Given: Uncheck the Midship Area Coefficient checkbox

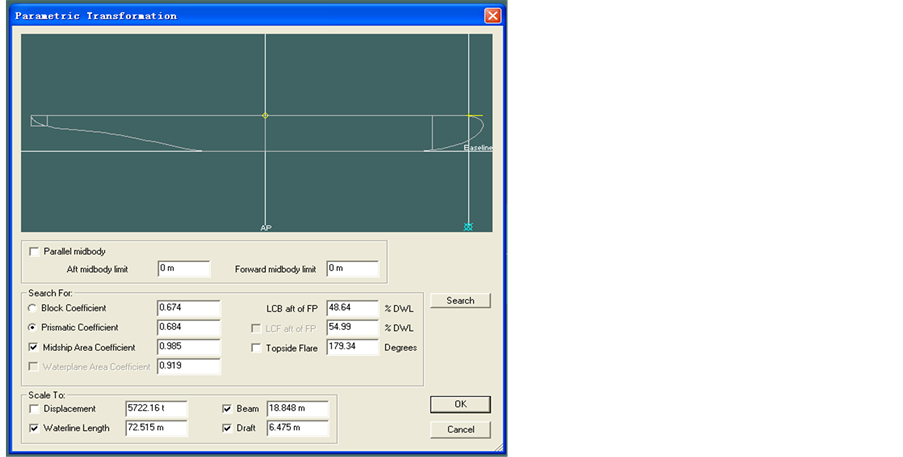Looking at the screenshot, I should click(x=35, y=347).
